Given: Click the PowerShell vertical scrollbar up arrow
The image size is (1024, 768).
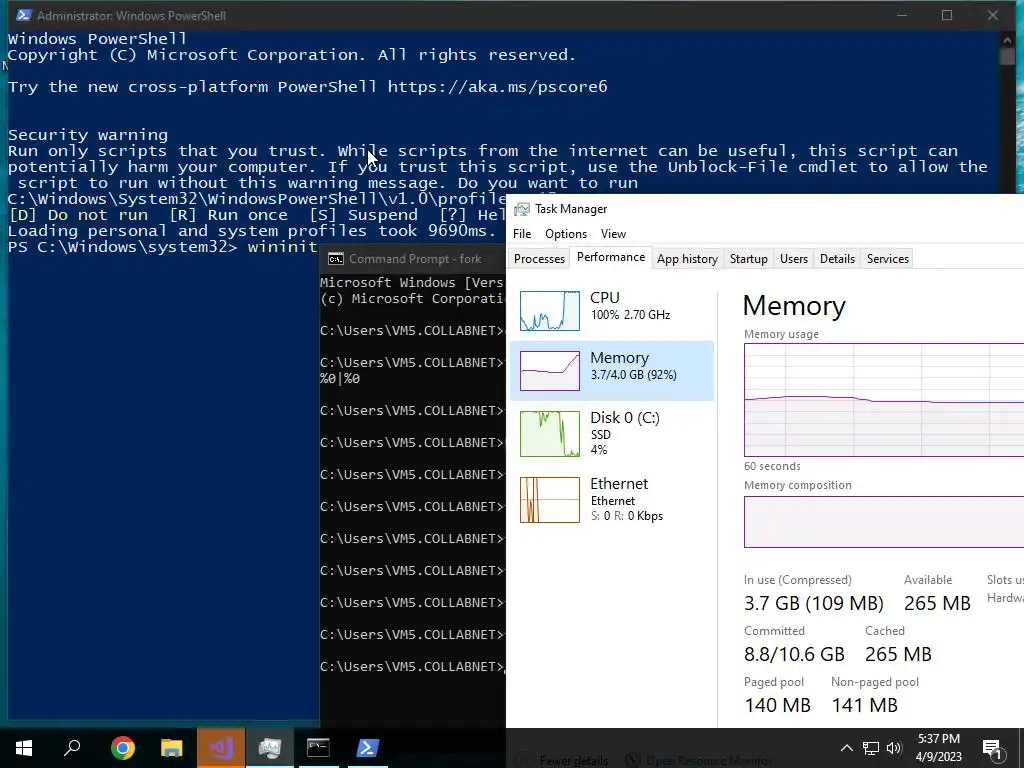Looking at the screenshot, I should pyautogui.click(x=1006, y=40).
